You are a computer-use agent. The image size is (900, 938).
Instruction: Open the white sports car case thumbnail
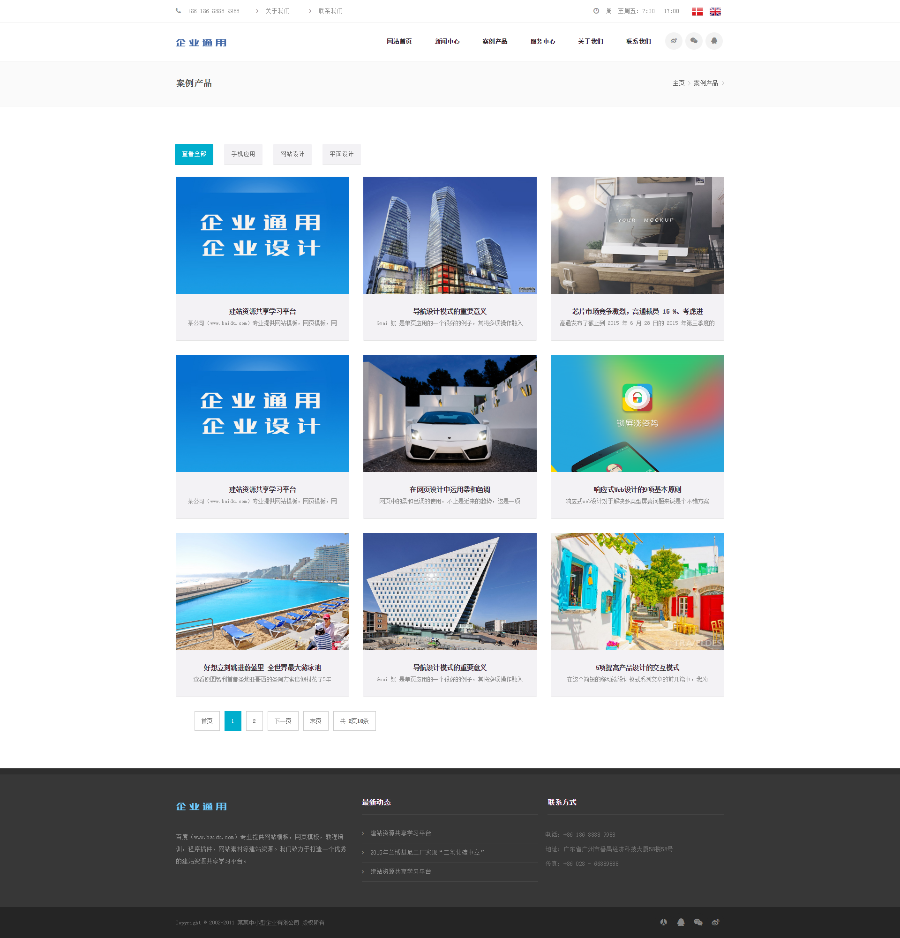tap(449, 413)
